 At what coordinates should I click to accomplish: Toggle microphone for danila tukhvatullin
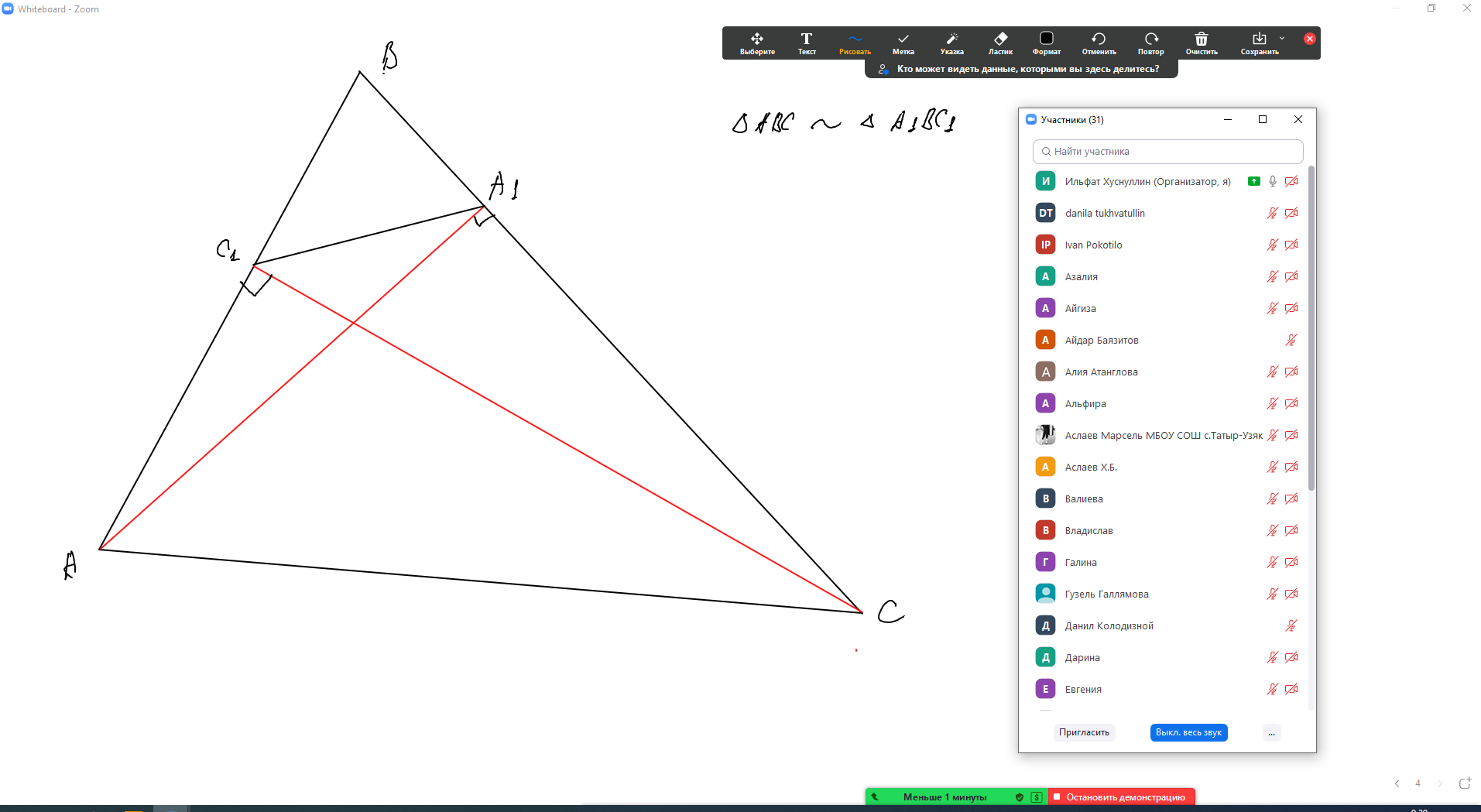[1272, 213]
